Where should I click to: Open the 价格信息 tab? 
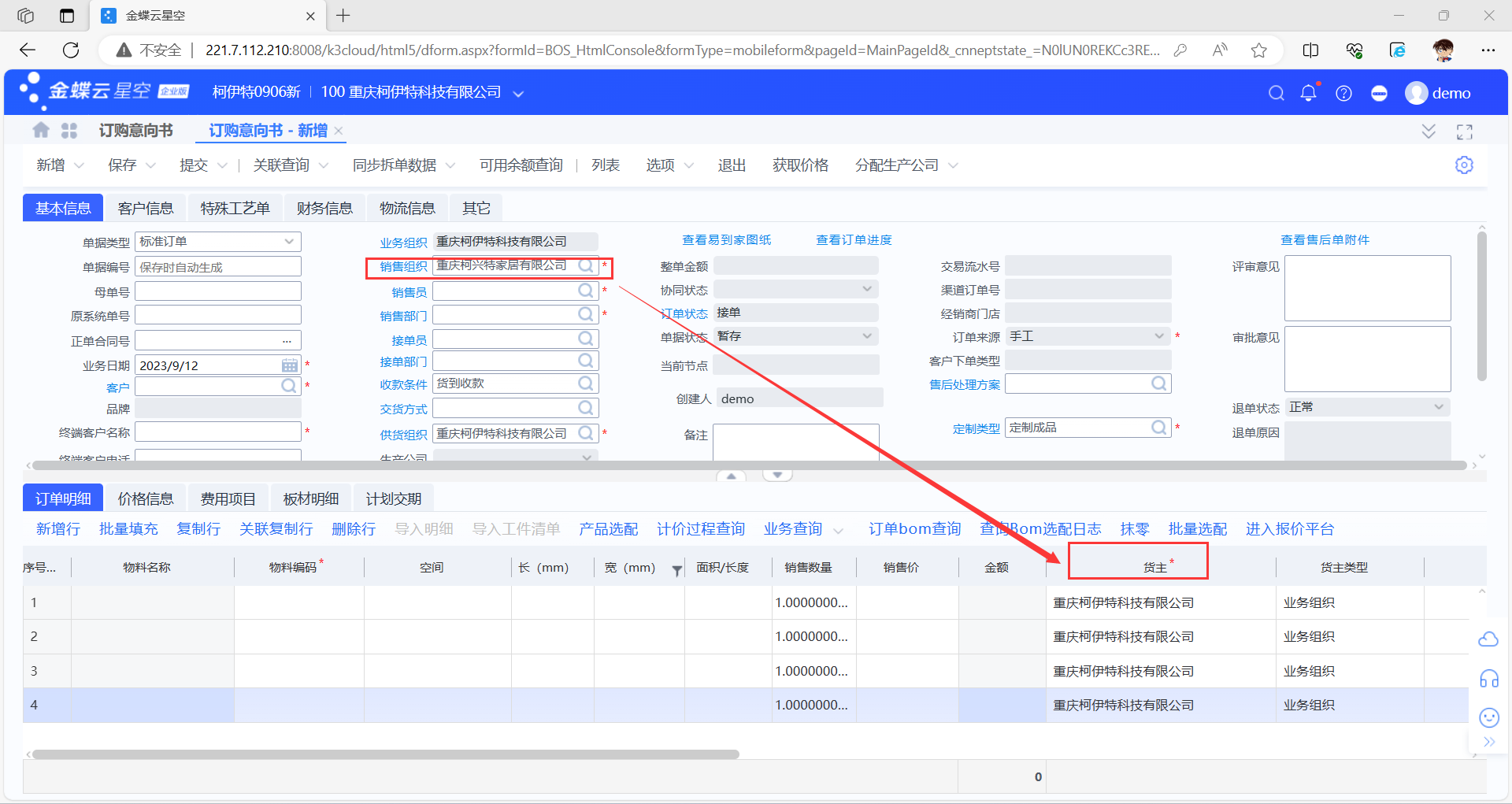[x=146, y=498]
